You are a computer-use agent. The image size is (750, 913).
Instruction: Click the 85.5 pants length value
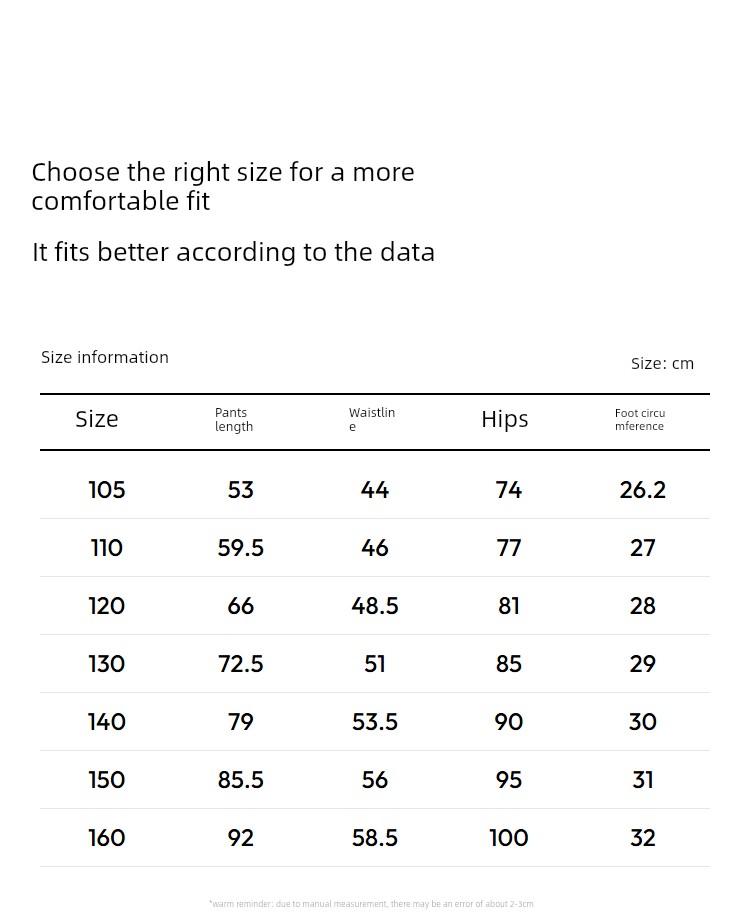[241, 780]
